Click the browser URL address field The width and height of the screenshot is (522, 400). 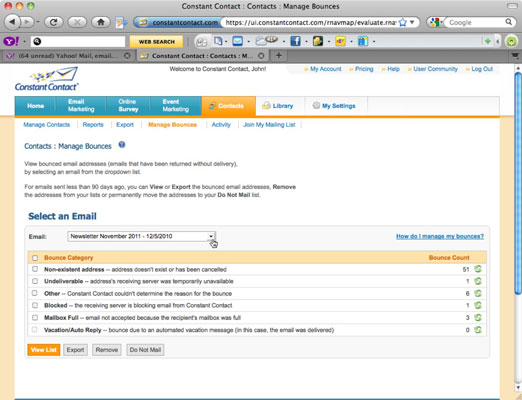click(310, 22)
